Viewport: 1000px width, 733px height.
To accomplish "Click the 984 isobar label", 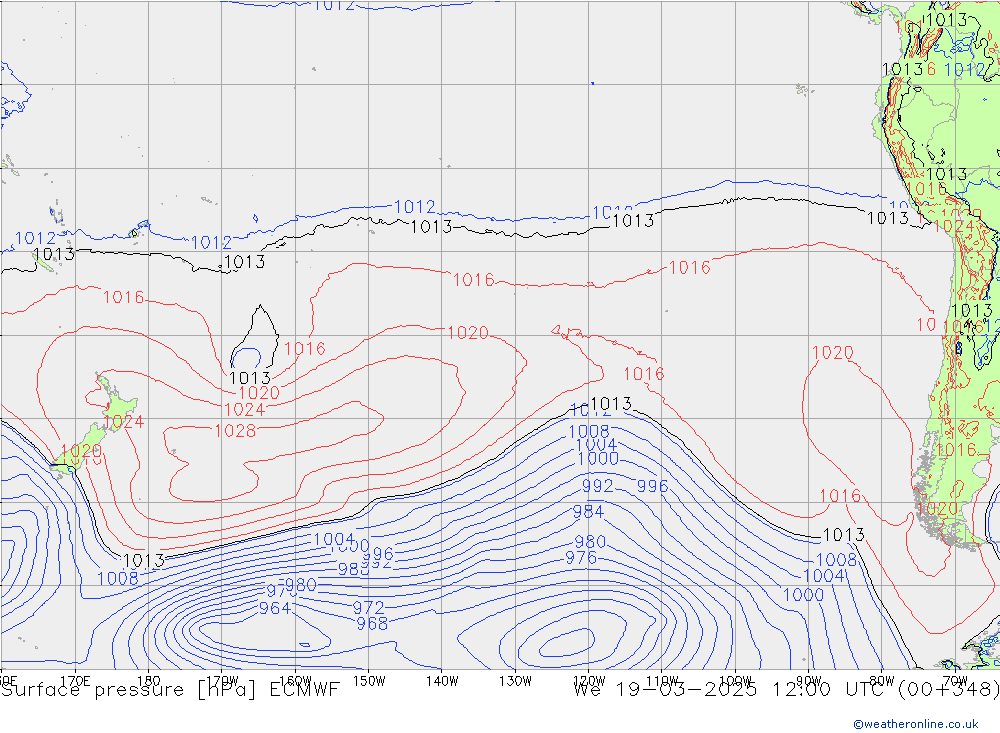I will coord(588,512).
